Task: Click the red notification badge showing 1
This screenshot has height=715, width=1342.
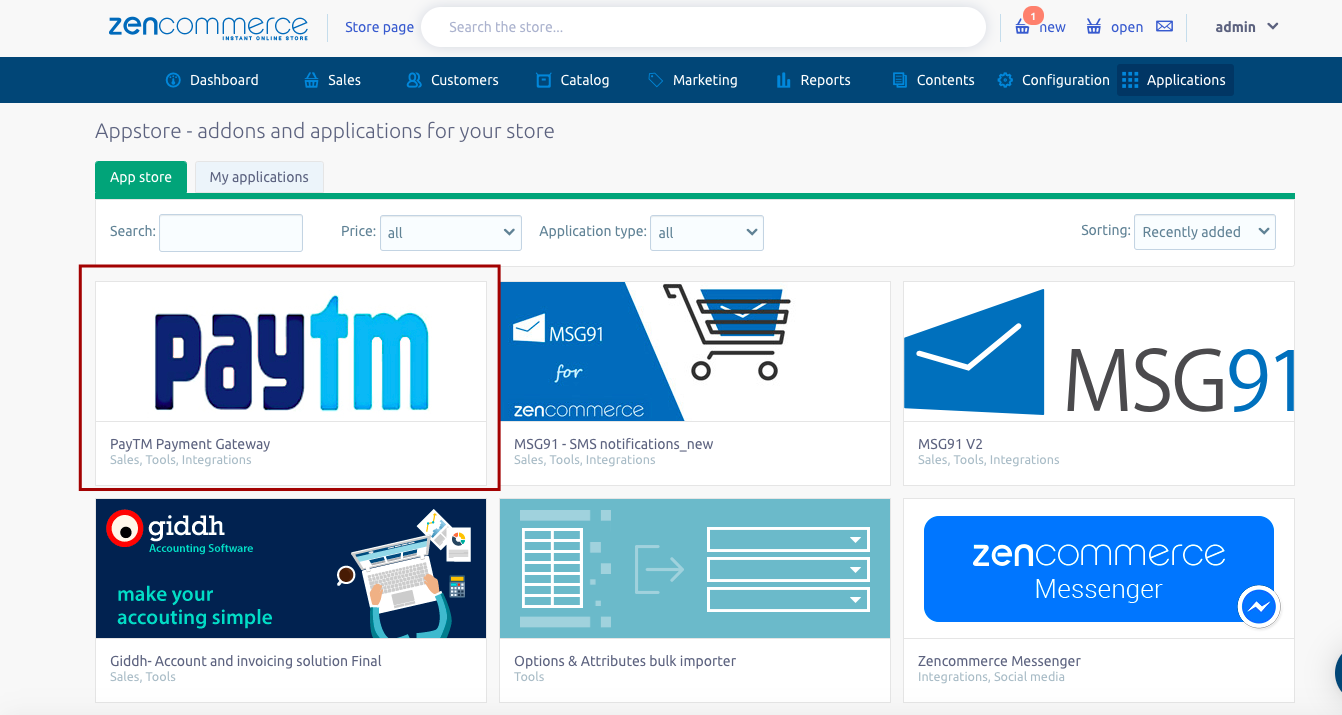Action: click(x=1033, y=15)
